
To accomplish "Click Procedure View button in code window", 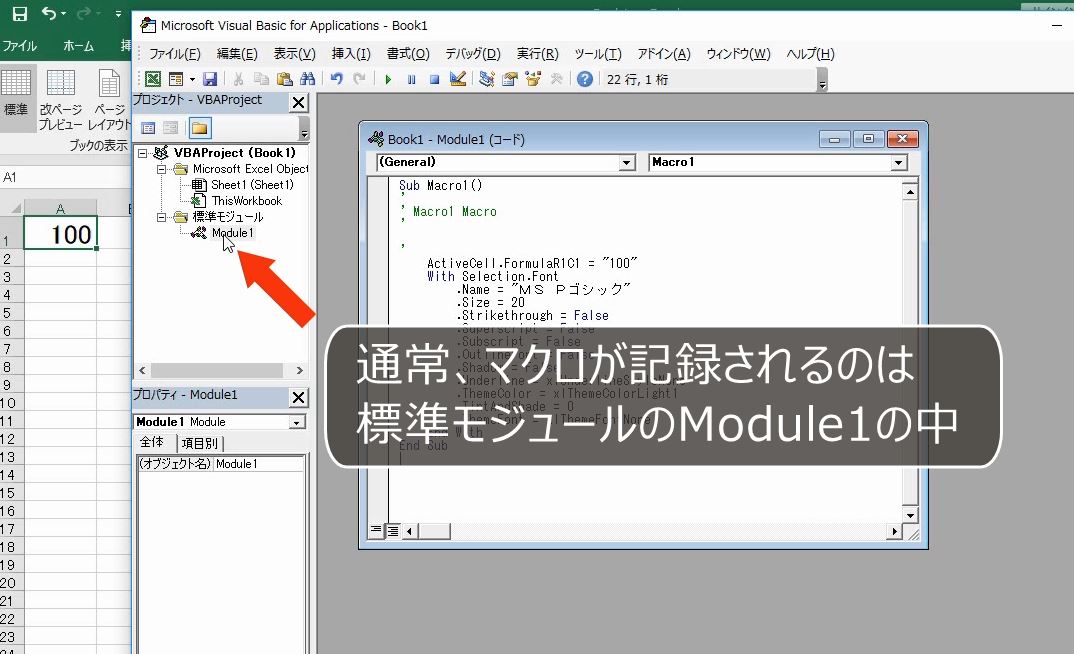I will (x=376, y=531).
